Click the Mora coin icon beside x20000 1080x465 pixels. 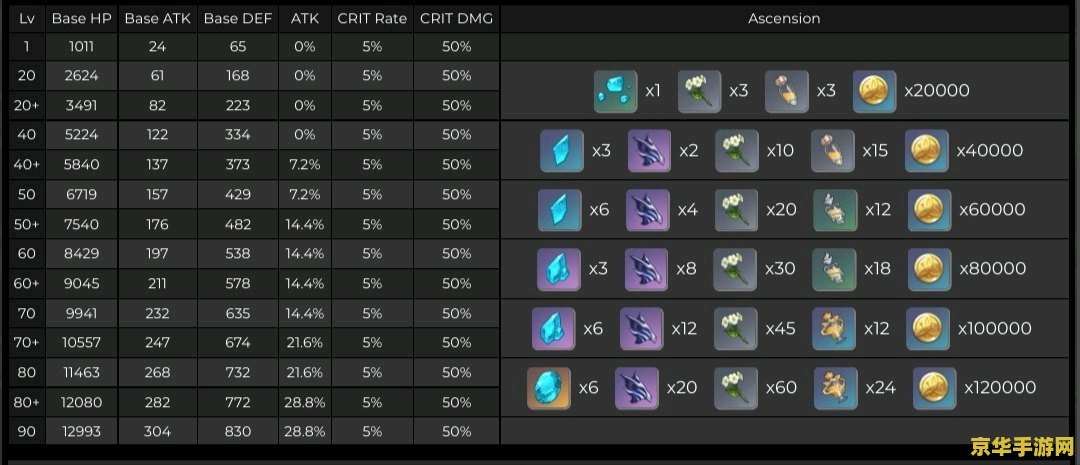(x=874, y=92)
